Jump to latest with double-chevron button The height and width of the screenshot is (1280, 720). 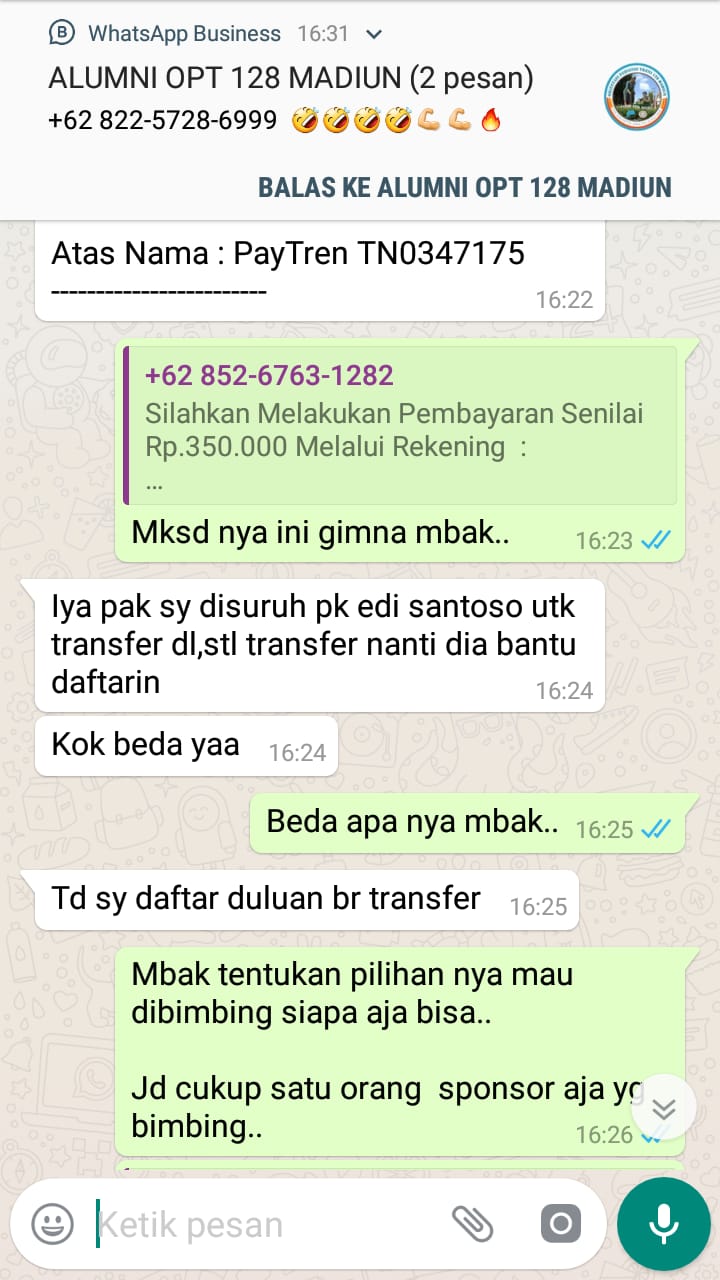pyautogui.click(x=664, y=1108)
